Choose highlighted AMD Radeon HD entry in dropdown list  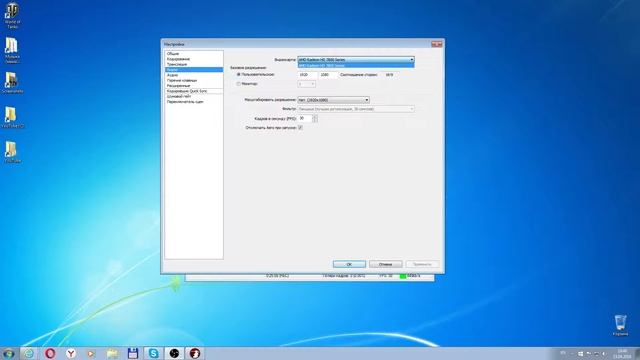tap(356, 65)
